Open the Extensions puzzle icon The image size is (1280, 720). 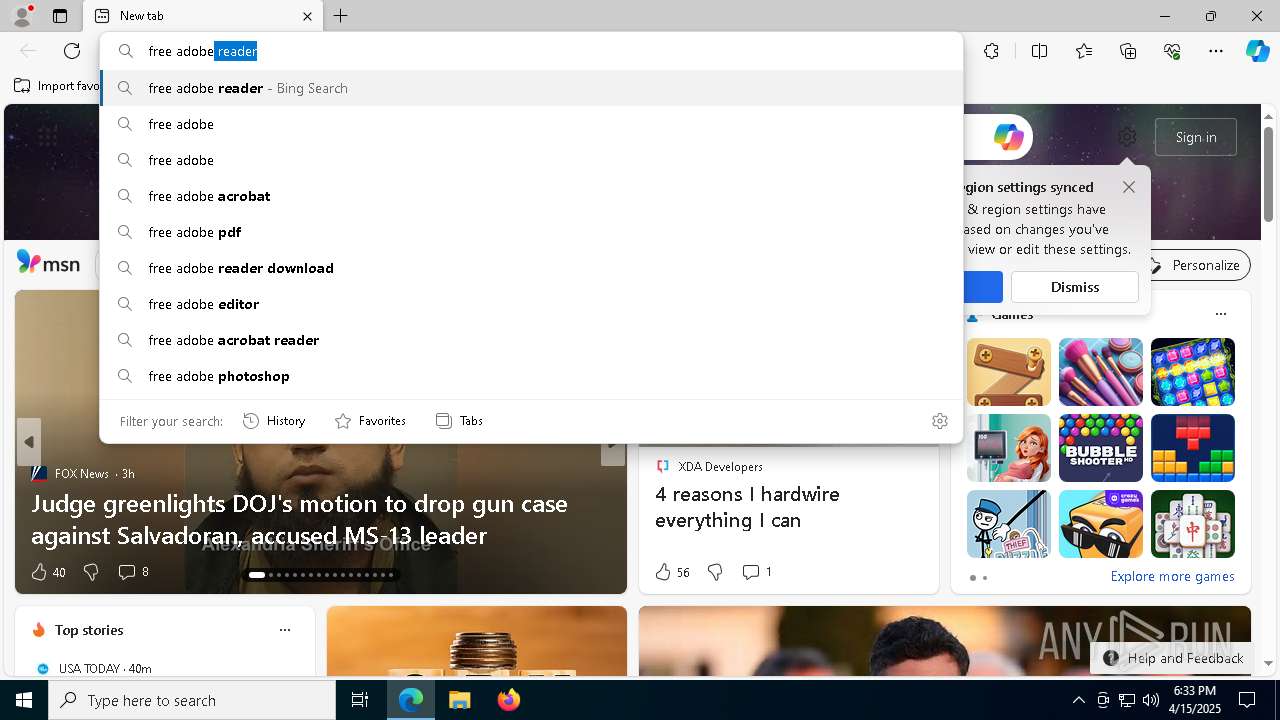click(991, 51)
